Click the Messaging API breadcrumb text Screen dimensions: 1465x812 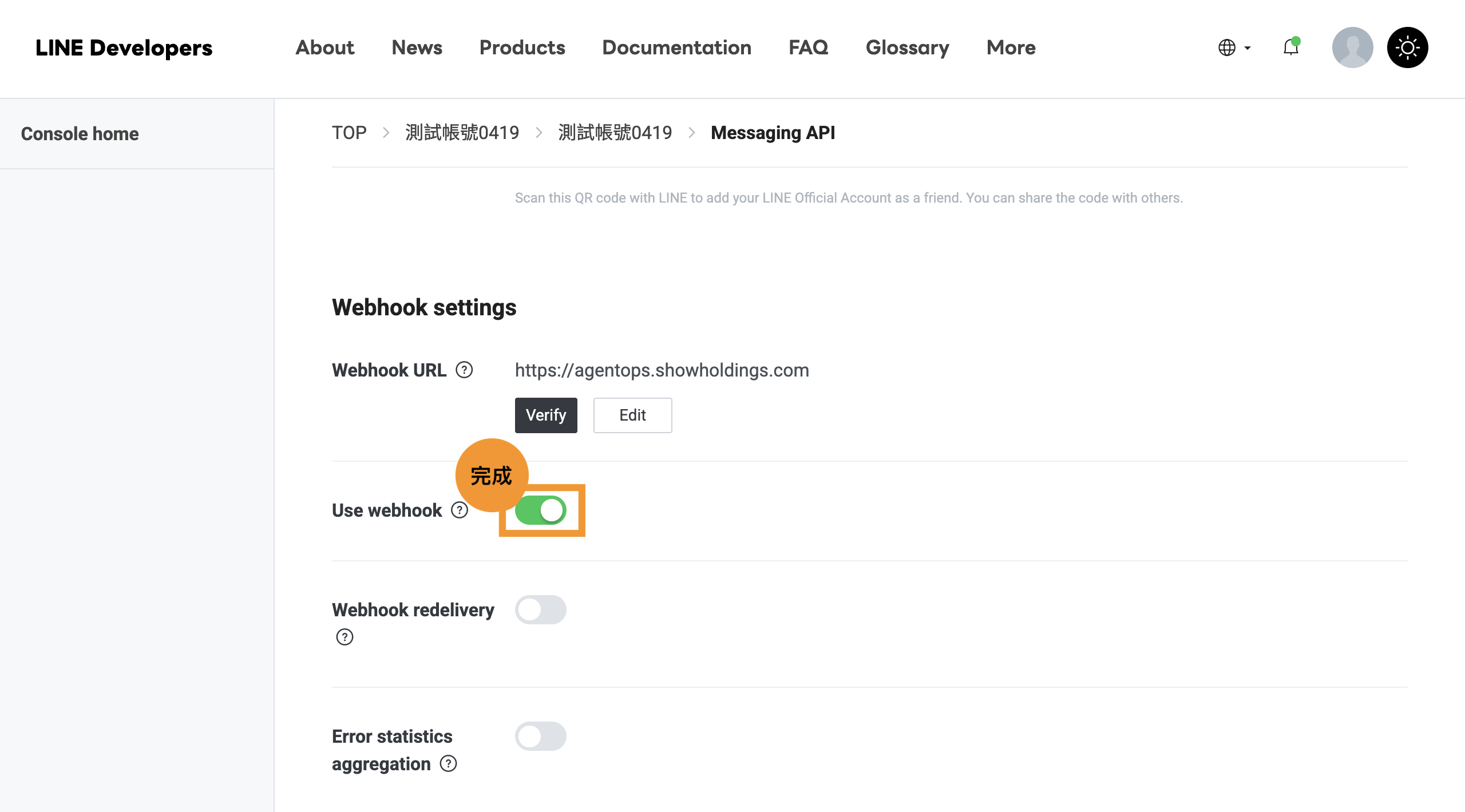(x=773, y=133)
